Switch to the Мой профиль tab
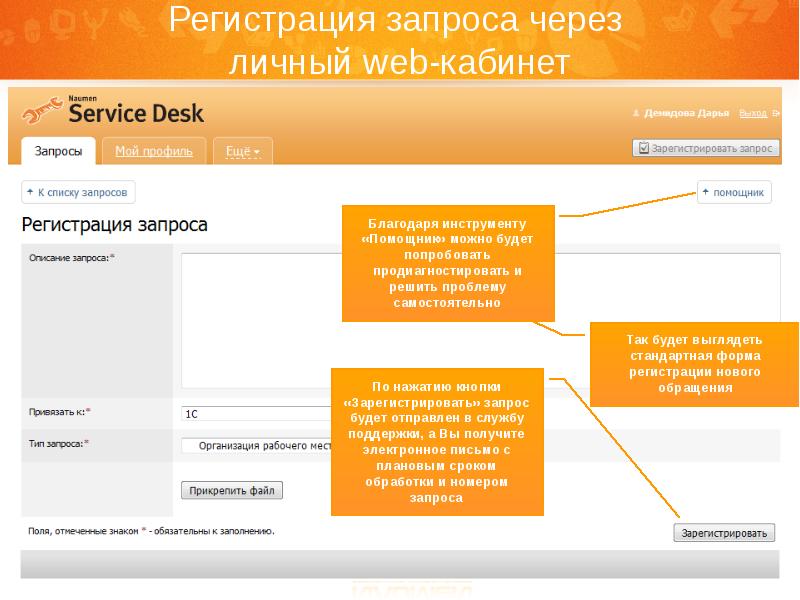Image resolution: width=800 pixels, height=600 pixels. point(153,151)
